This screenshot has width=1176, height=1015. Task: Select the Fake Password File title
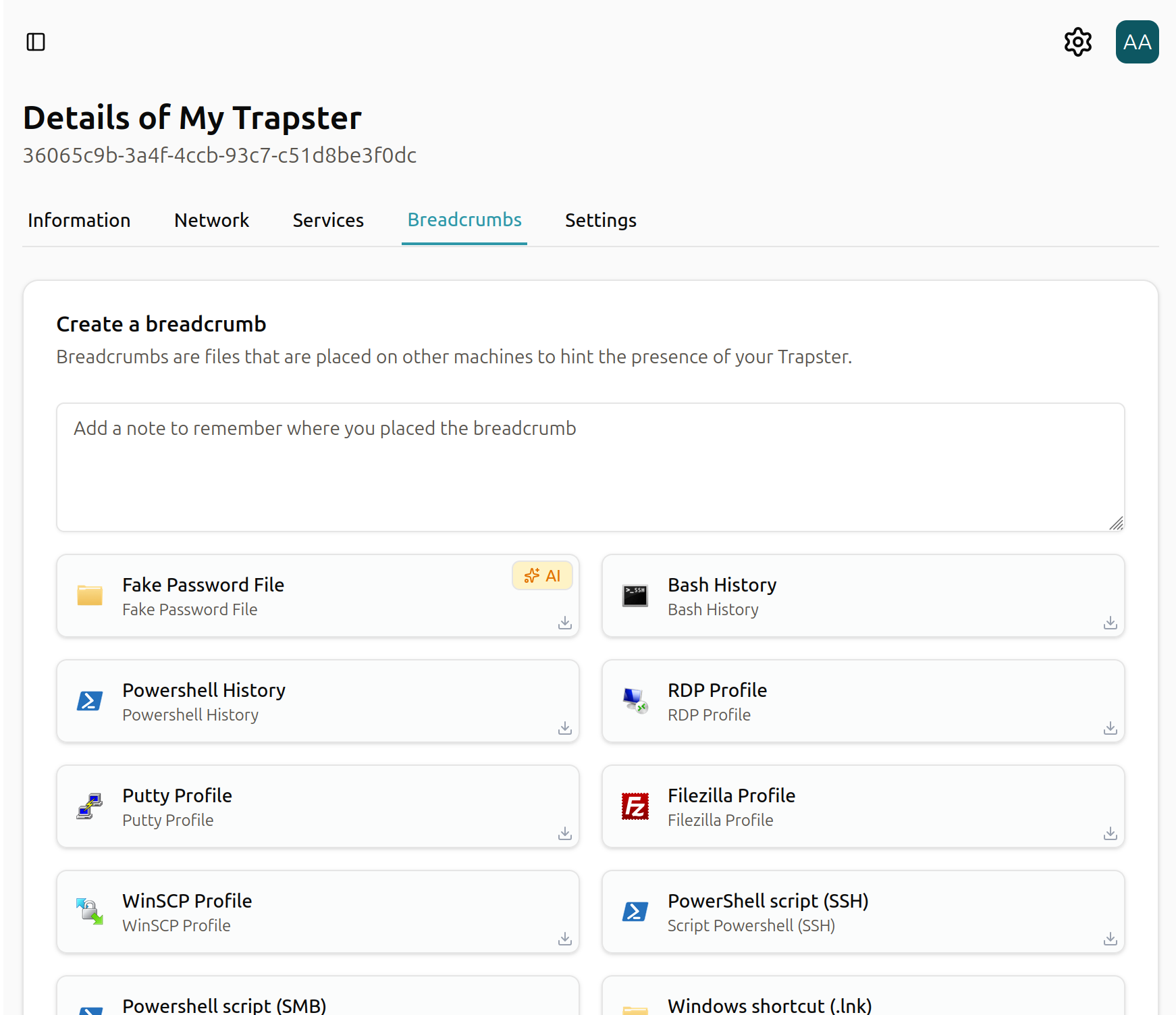(x=203, y=585)
